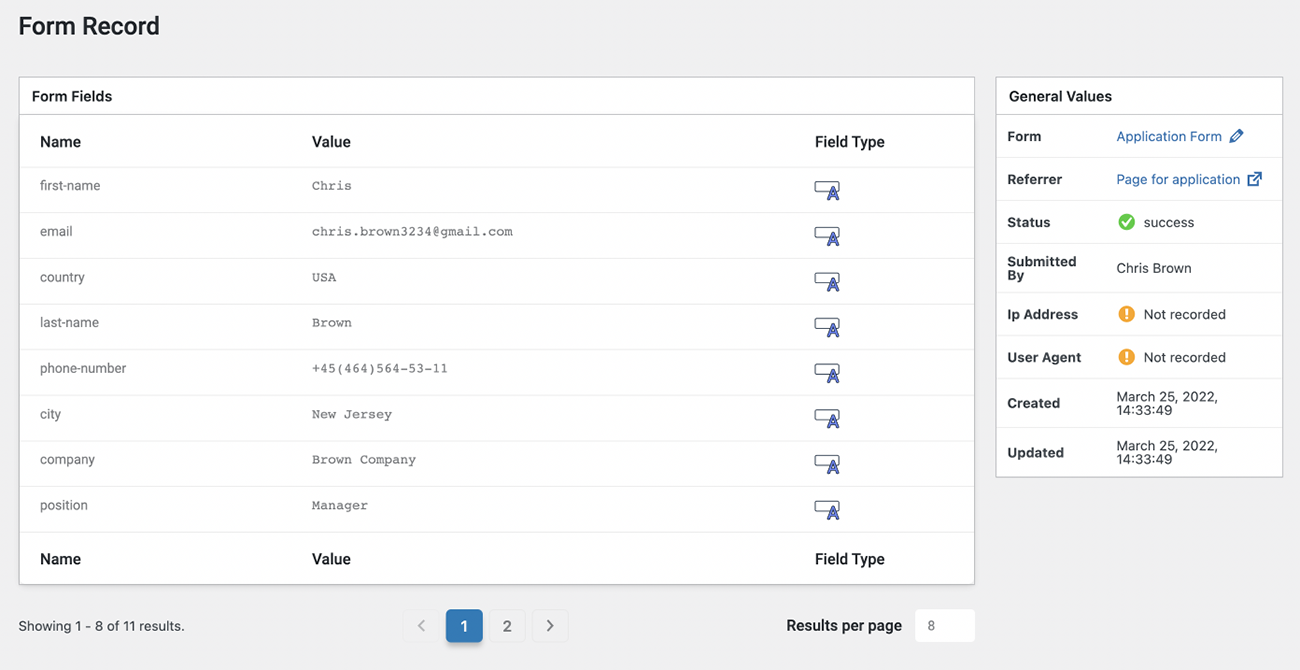Select the field type icon for phone-number
Image resolution: width=1300 pixels, height=670 pixels.
(826, 373)
